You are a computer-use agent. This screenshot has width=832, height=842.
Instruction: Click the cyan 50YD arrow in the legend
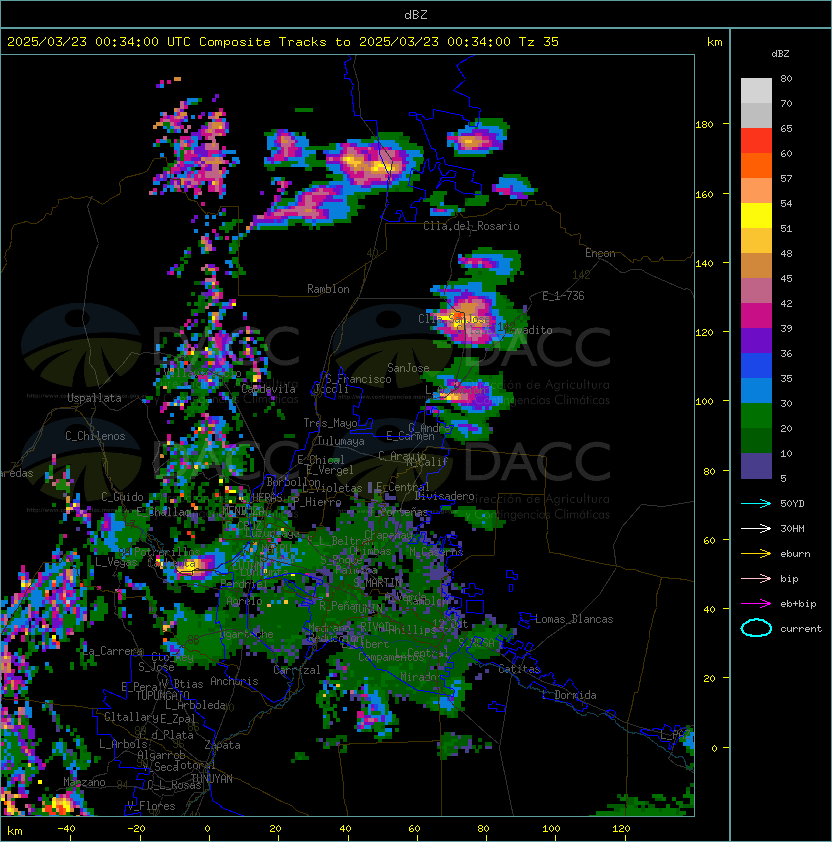click(756, 504)
